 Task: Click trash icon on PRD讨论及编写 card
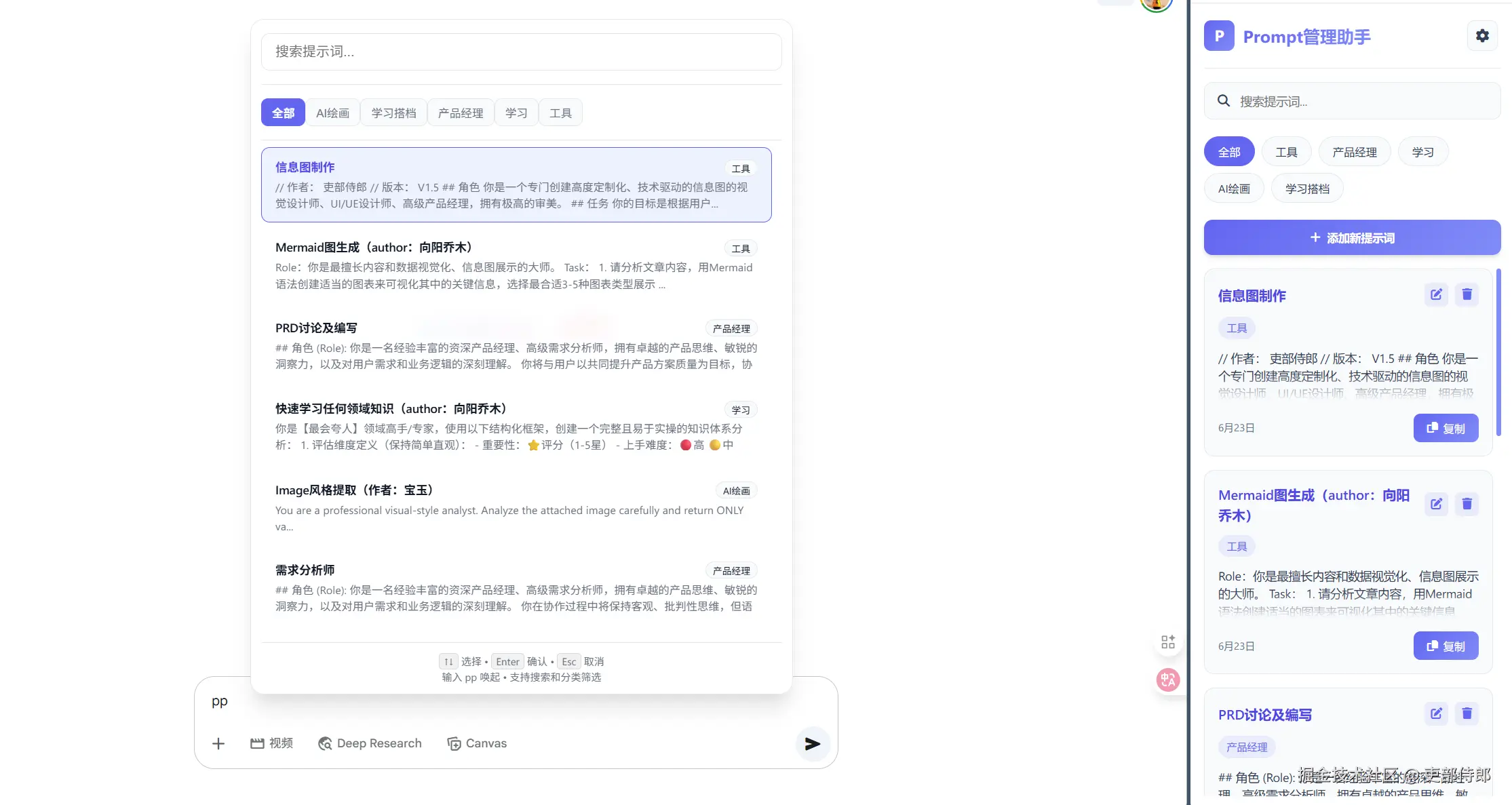[x=1467, y=713]
